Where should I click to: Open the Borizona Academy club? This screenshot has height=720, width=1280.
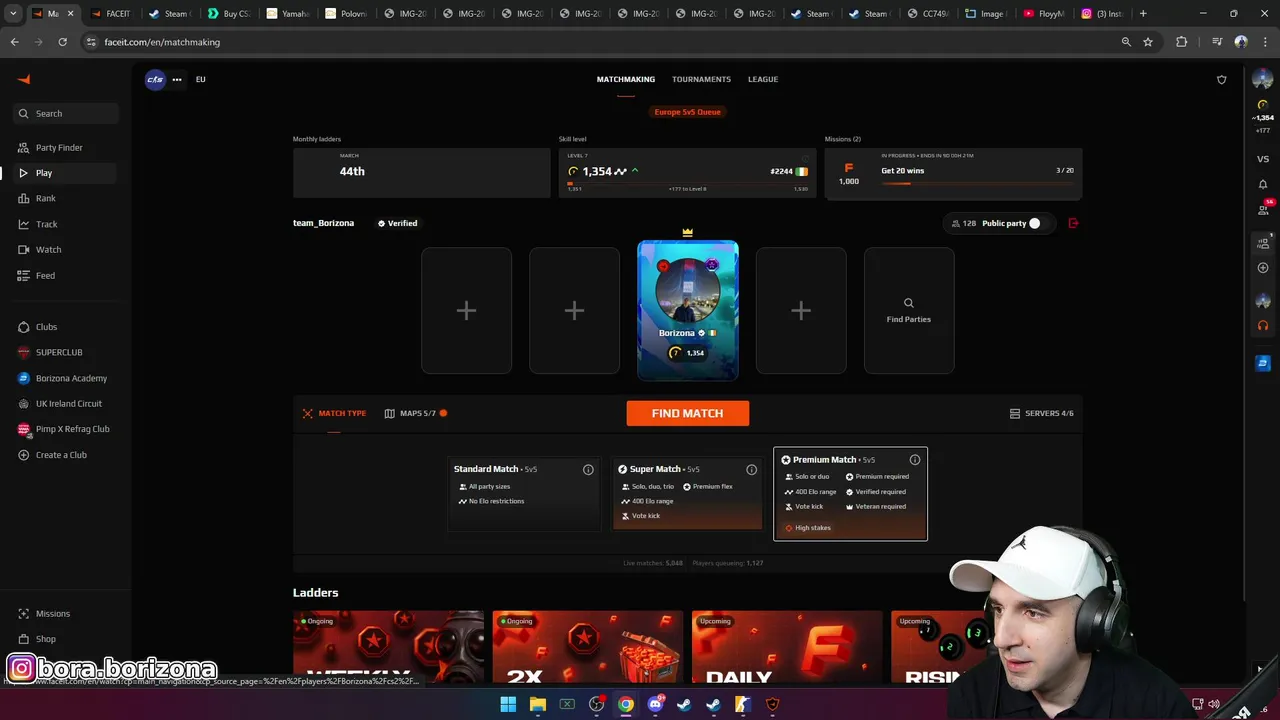71,378
